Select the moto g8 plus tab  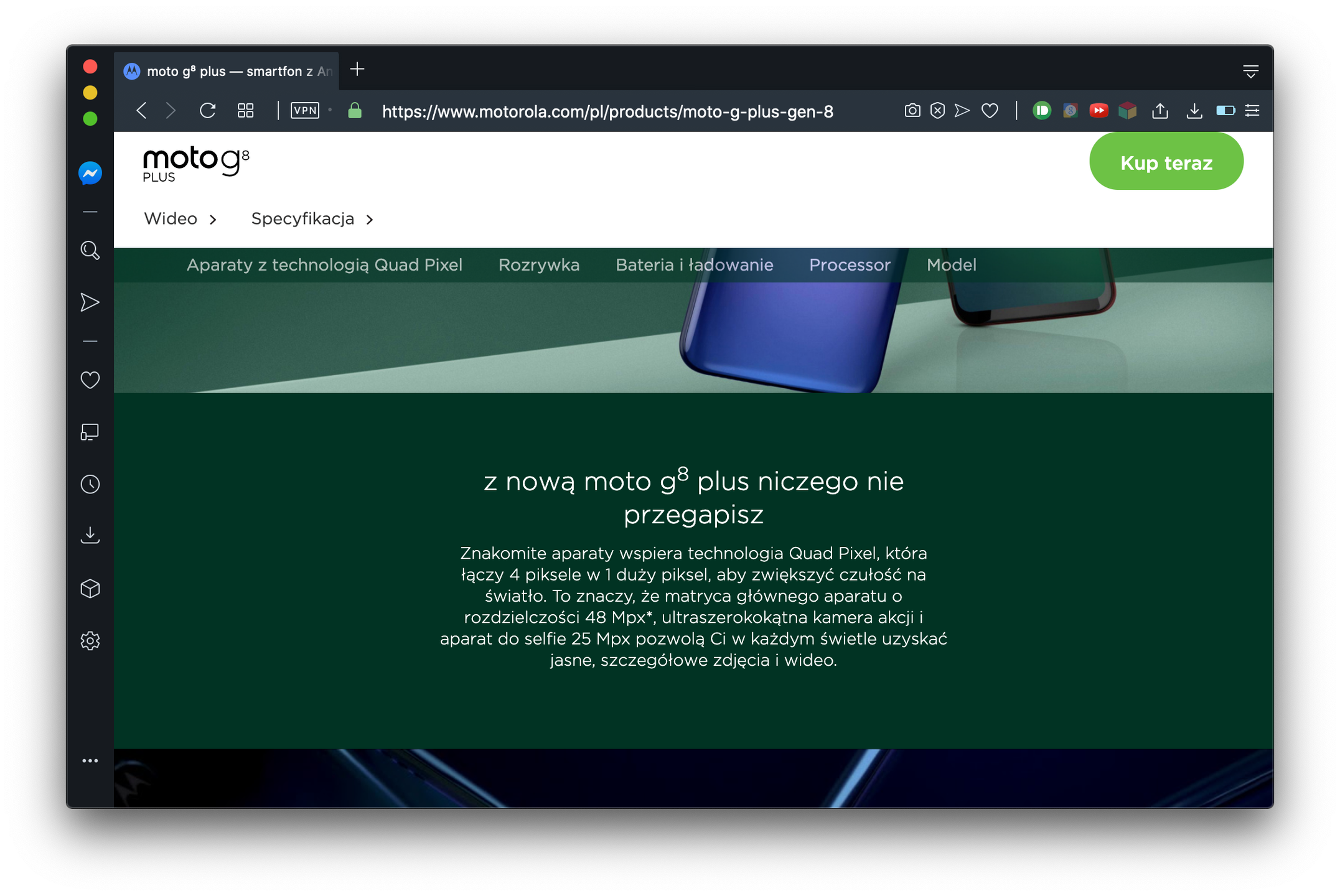228,71
